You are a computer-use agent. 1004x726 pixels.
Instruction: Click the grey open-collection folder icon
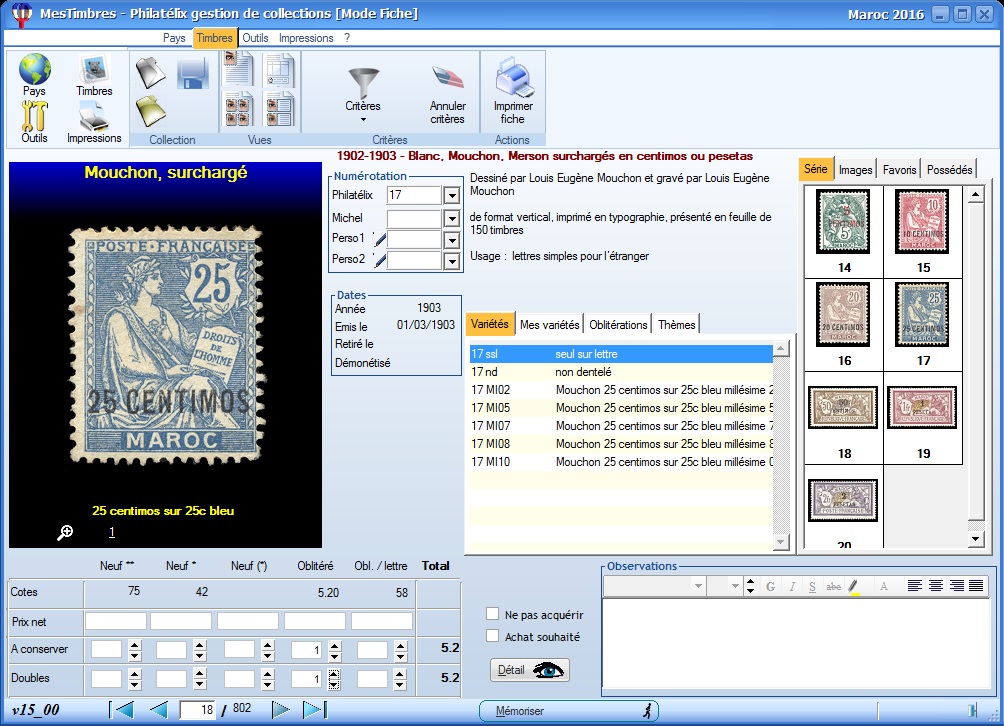150,72
